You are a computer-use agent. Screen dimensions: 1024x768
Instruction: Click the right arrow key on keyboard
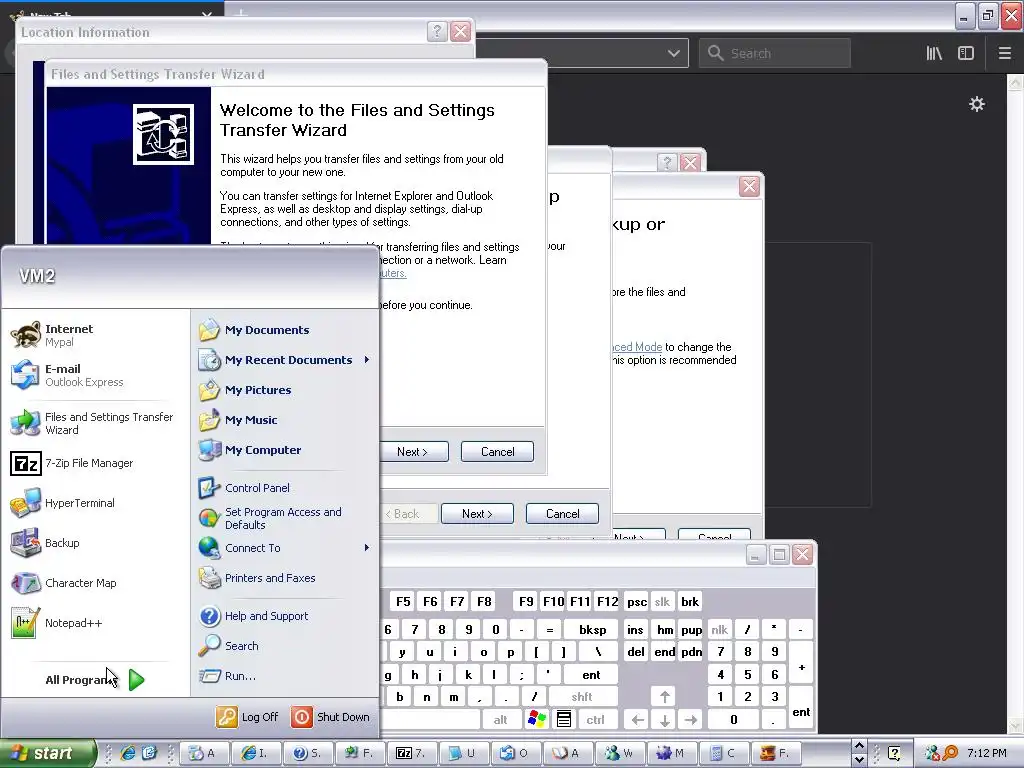(691, 720)
